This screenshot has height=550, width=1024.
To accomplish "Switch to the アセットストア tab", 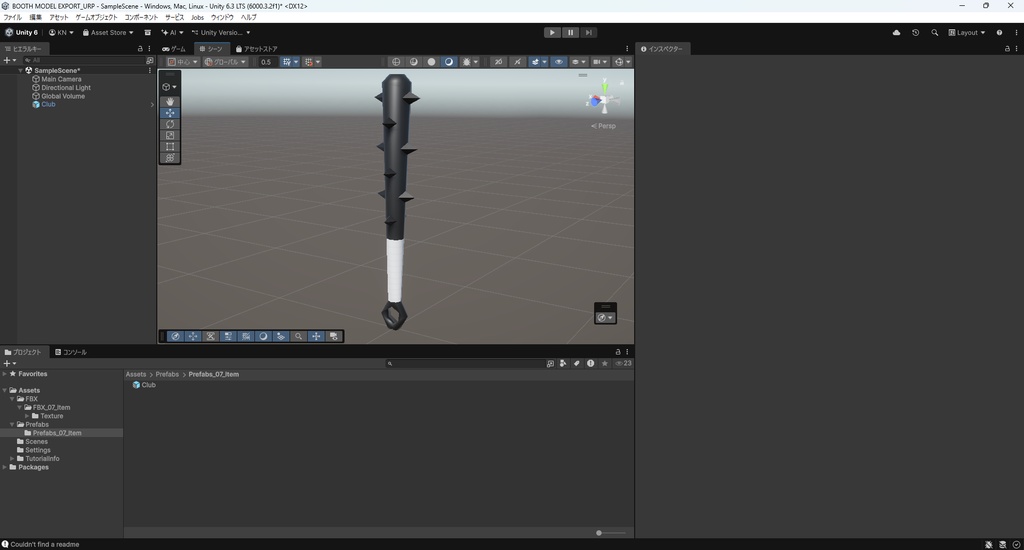I will pyautogui.click(x=257, y=49).
